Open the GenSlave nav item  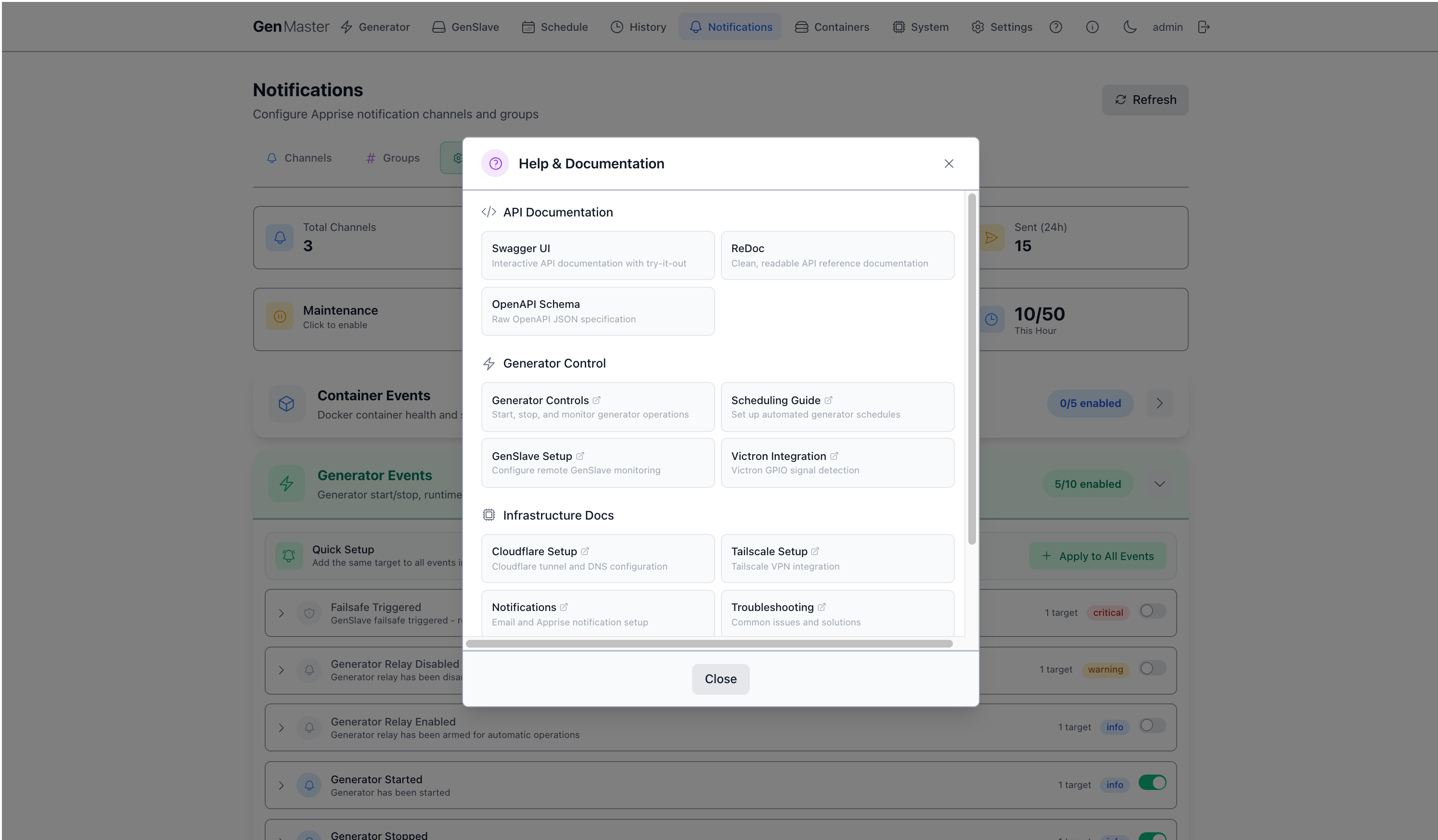point(465,27)
